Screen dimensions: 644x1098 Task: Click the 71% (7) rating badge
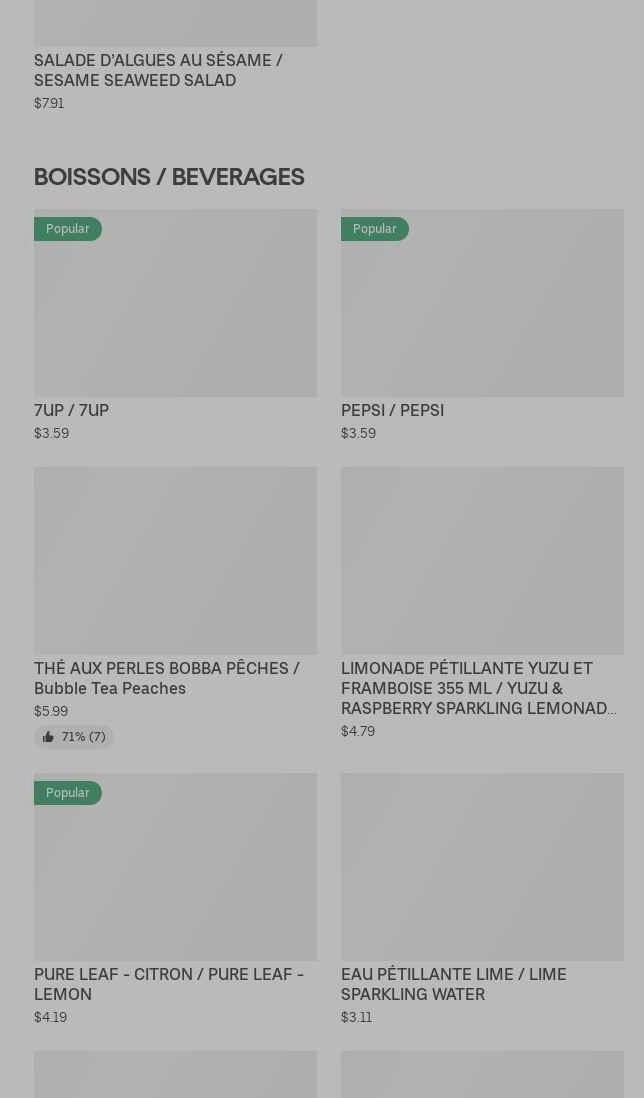pos(83,737)
